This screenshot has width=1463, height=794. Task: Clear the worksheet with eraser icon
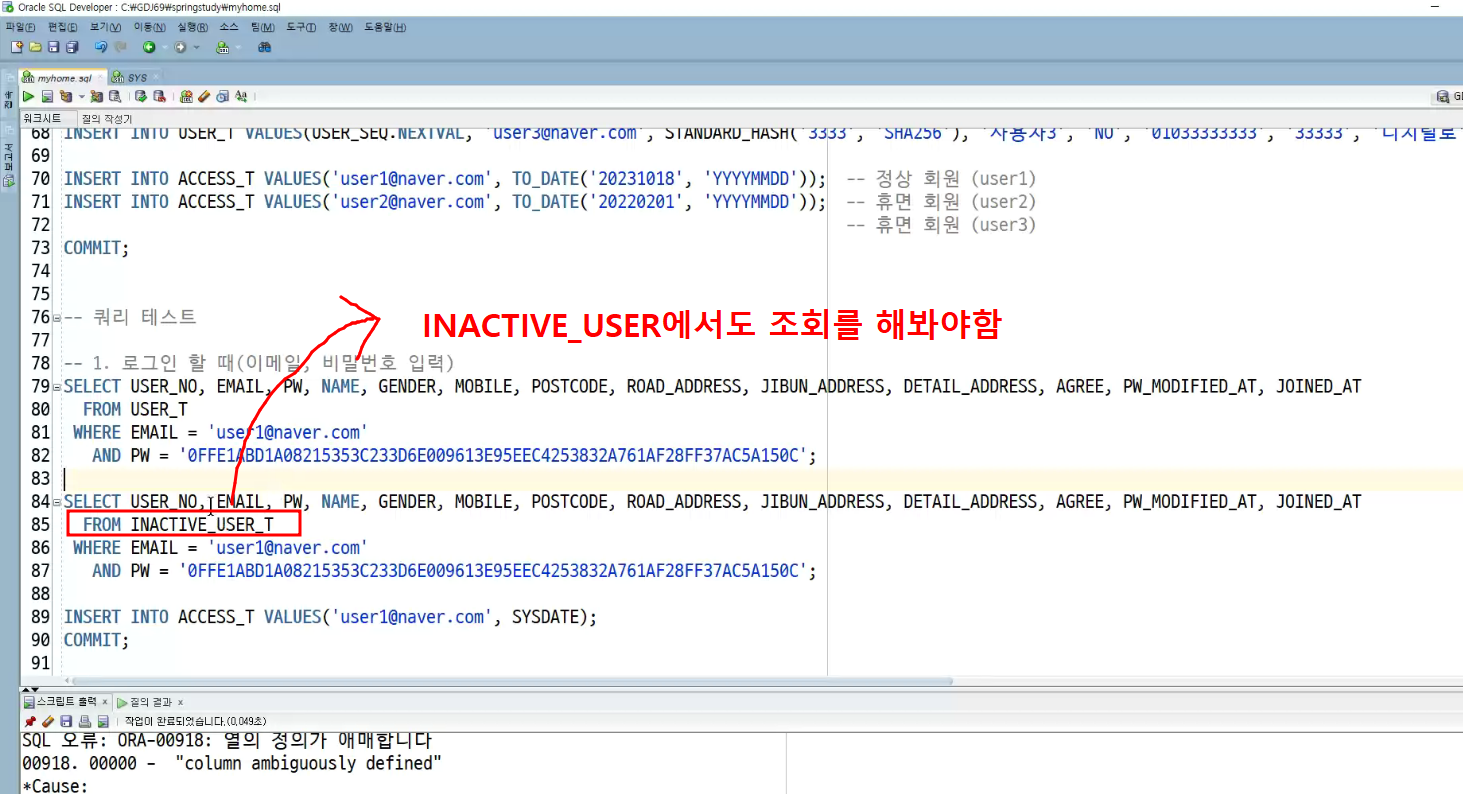click(204, 96)
